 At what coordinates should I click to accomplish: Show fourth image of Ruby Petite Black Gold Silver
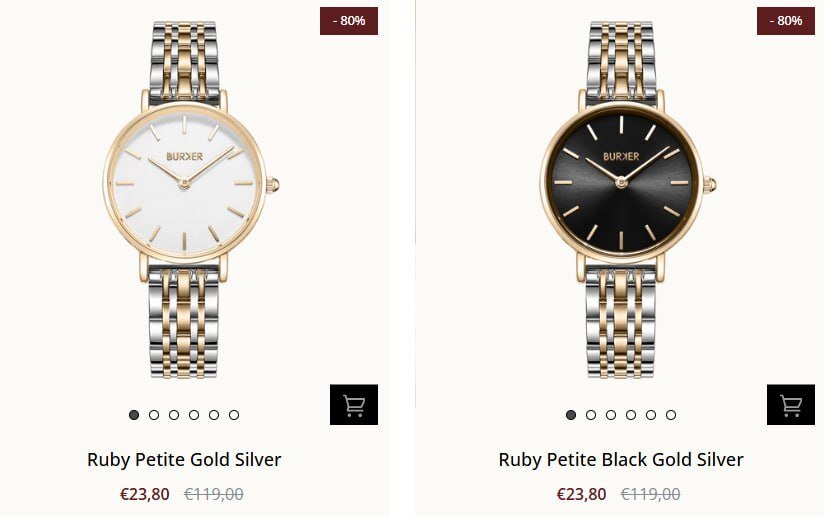click(x=631, y=415)
